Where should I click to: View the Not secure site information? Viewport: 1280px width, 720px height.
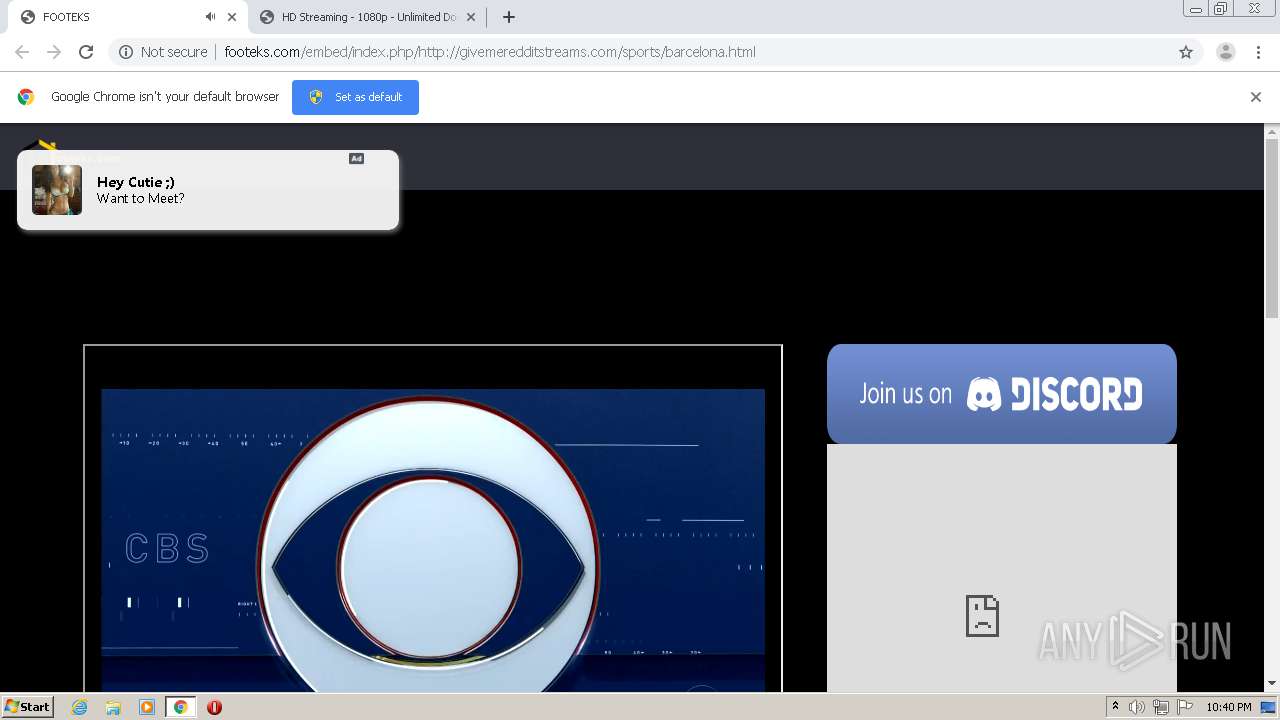coord(163,52)
